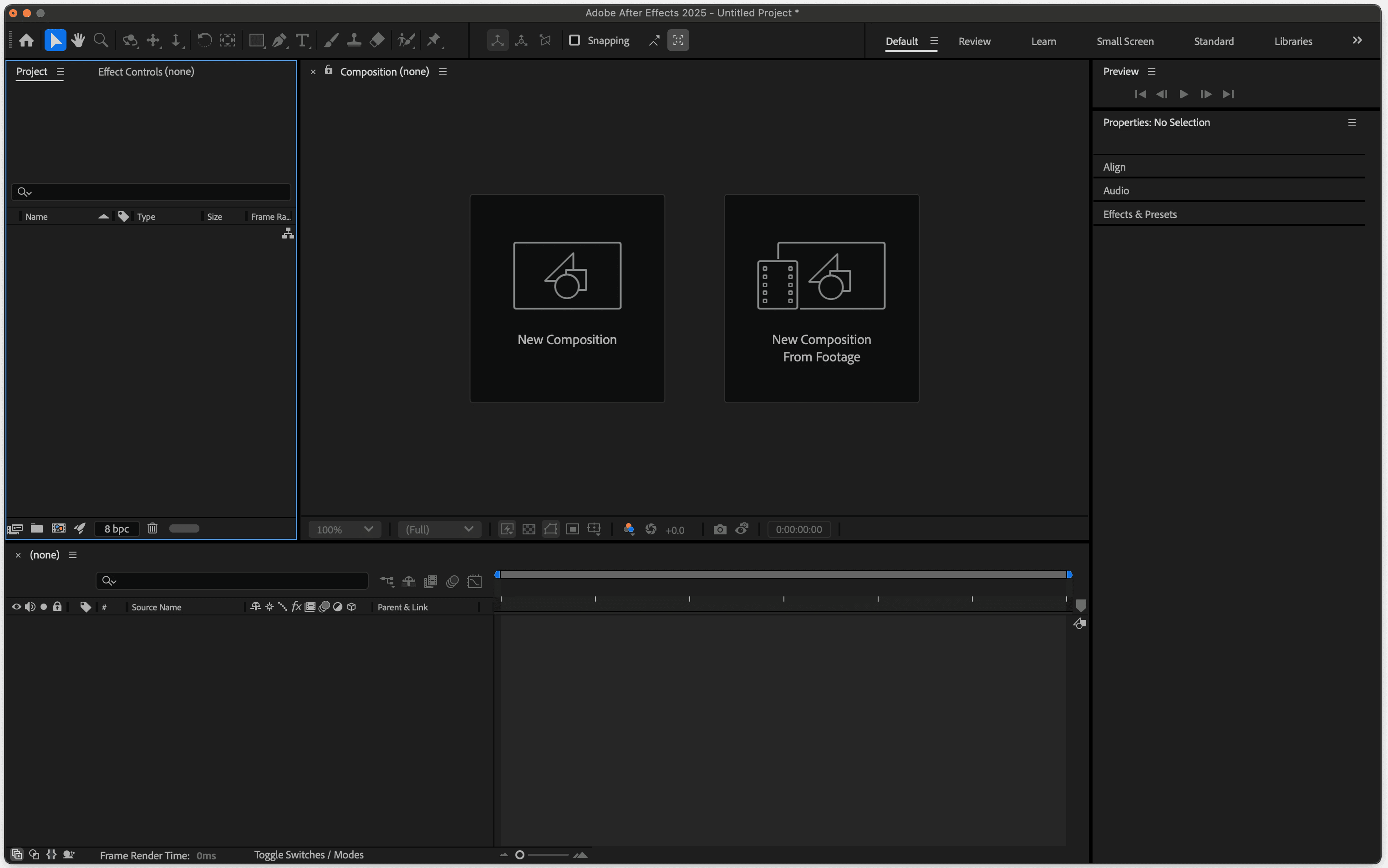Click the Take Snapshot camera icon
This screenshot has height=868, width=1388.
pyautogui.click(x=719, y=529)
